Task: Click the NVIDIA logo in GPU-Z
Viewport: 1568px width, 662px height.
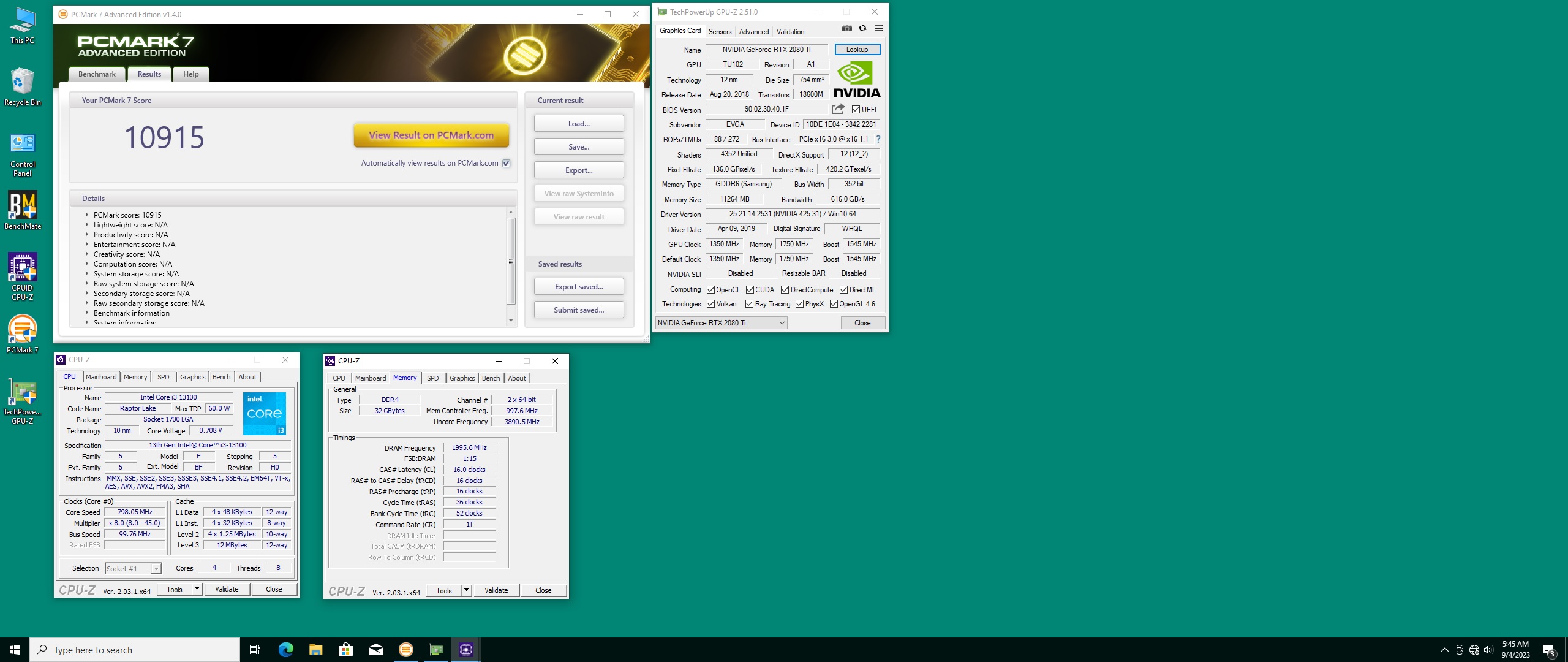Action: point(857,80)
